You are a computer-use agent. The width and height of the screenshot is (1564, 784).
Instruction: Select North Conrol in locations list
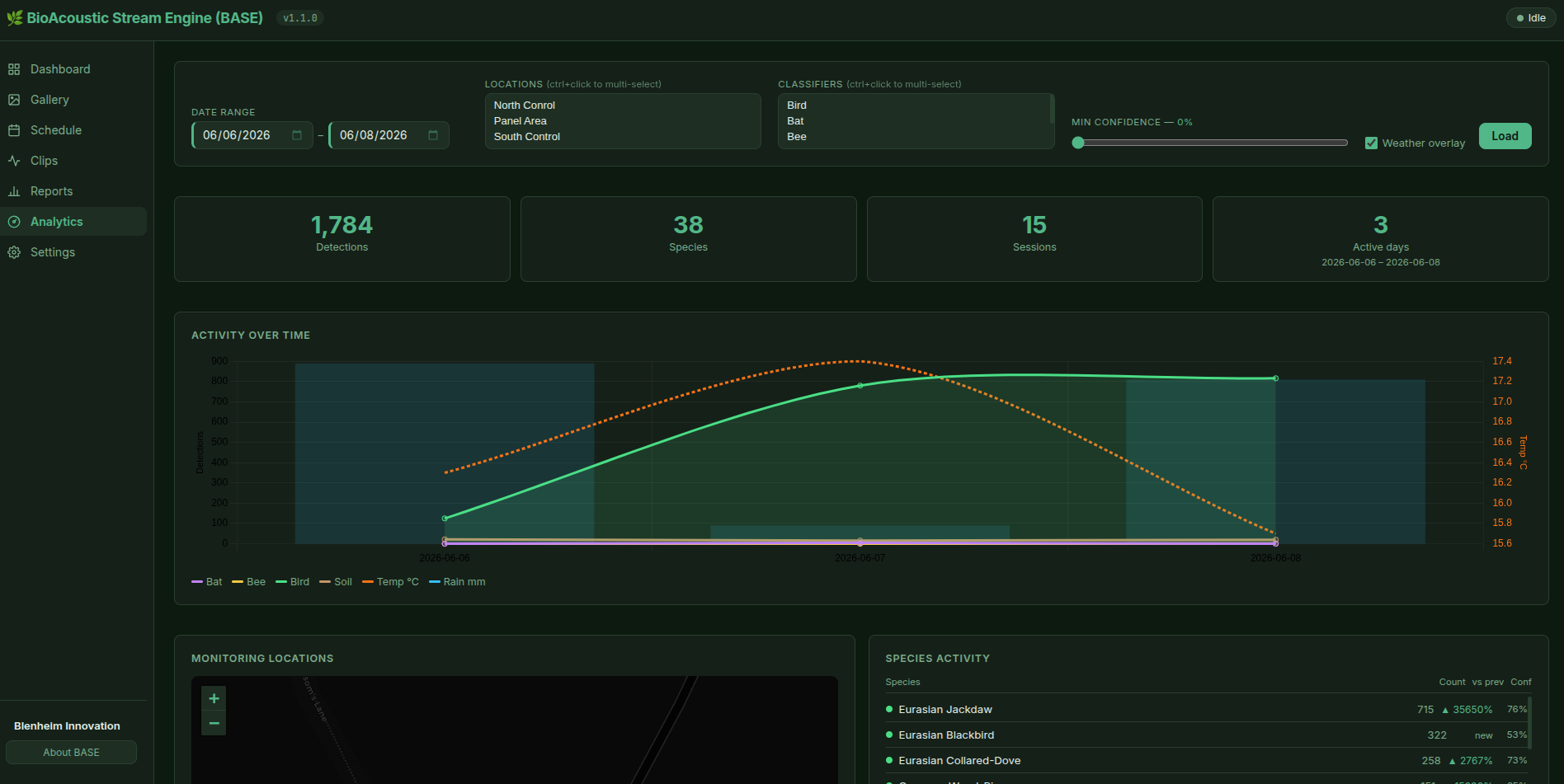(623, 106)
